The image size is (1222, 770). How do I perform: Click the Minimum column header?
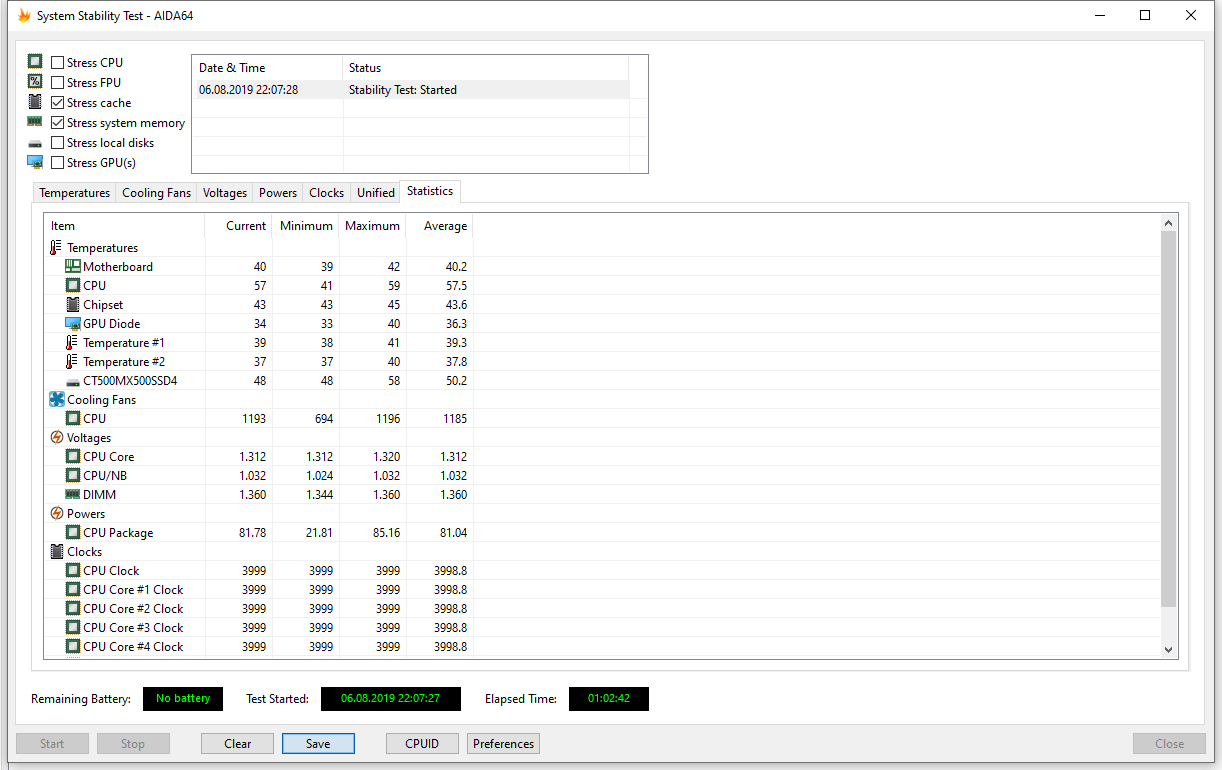305,226
